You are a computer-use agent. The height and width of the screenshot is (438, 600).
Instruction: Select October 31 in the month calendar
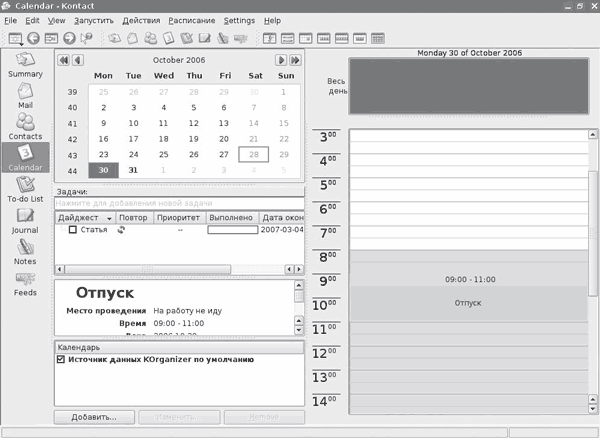(133, 170)
